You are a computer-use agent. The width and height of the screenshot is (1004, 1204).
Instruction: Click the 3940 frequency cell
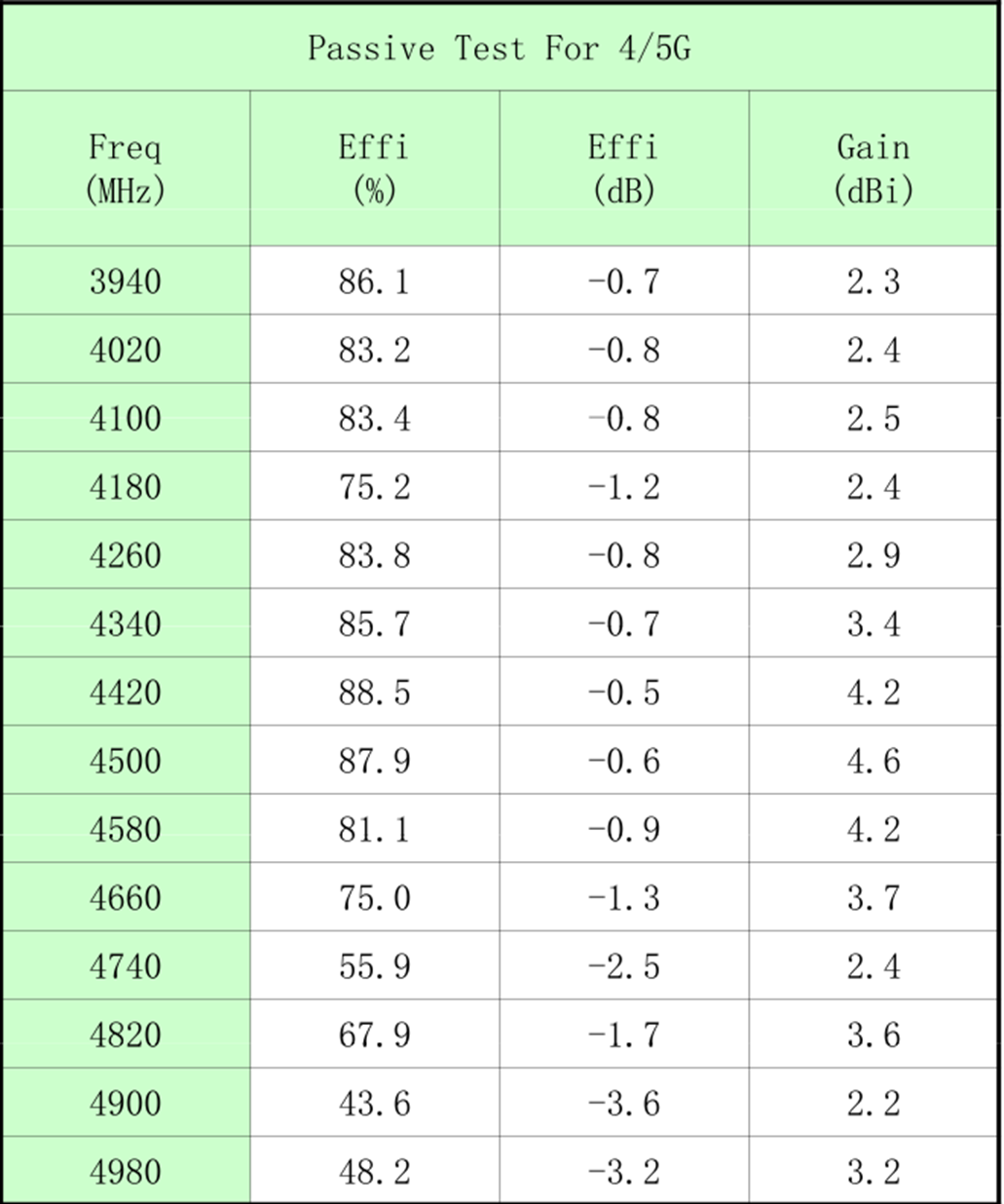point(126,282)
